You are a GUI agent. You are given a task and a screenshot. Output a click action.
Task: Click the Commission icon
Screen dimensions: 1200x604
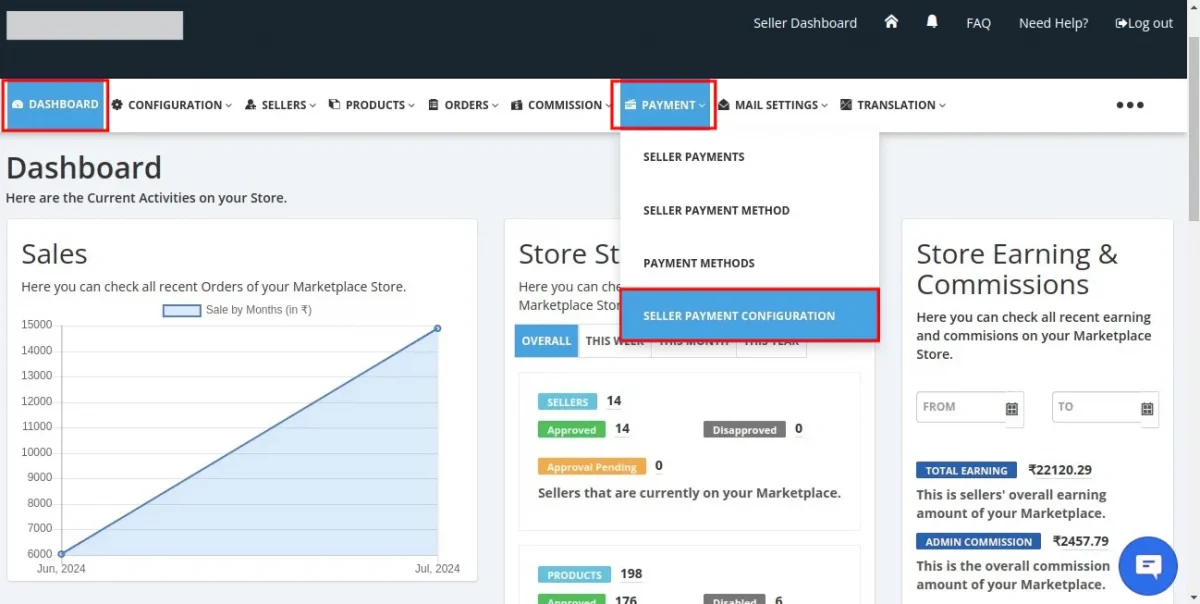point(516,105)
